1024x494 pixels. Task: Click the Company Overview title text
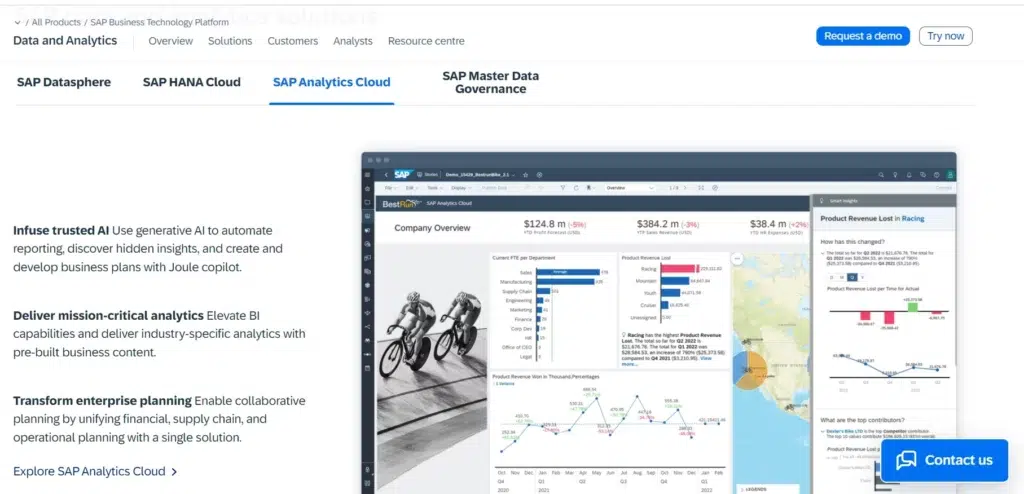pos(432,228)
